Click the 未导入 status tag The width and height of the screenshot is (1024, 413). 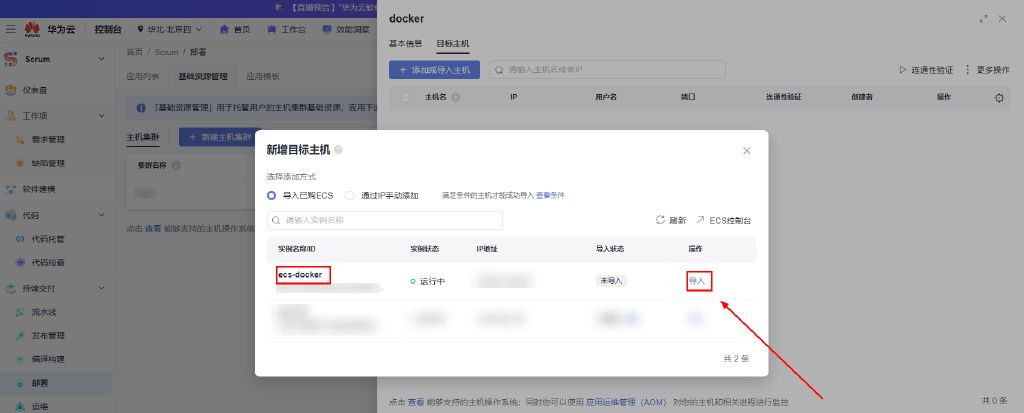click(611, 281)
